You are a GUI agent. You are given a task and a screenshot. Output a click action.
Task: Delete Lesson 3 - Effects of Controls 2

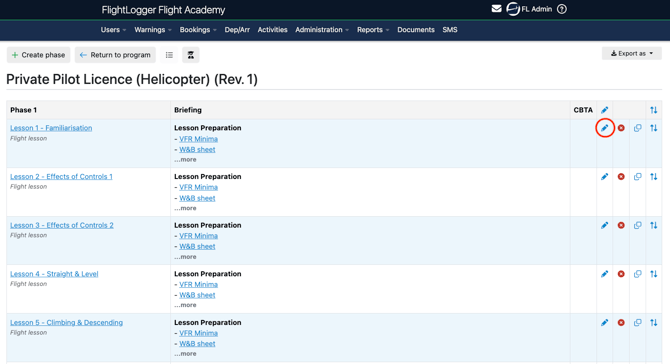621,225
